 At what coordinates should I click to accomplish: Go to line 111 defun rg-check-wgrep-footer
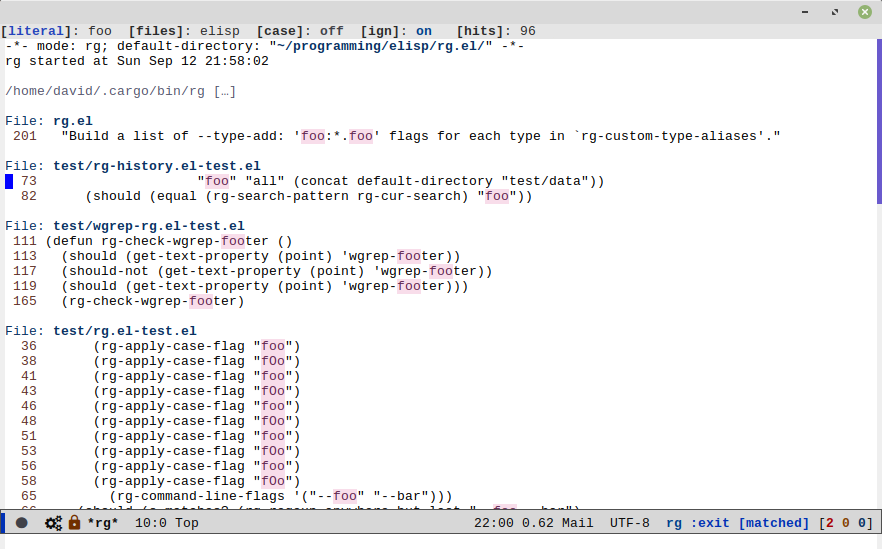click(152, 241)
